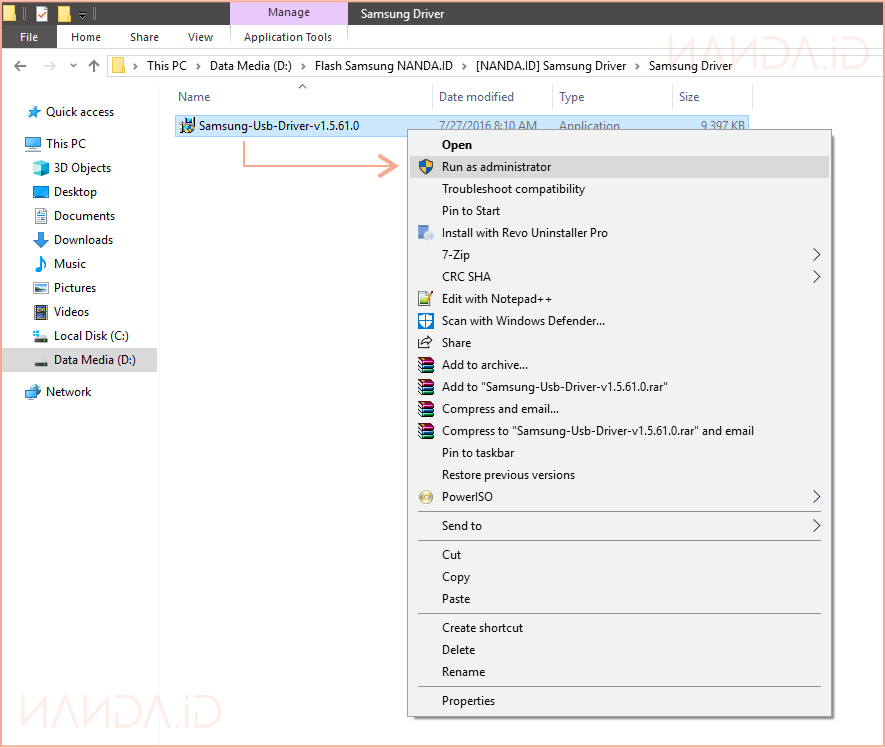Click the Samsung-Usb-Driver installer file icon
This screenshot has width=885, height=748.
click(187, 126)
